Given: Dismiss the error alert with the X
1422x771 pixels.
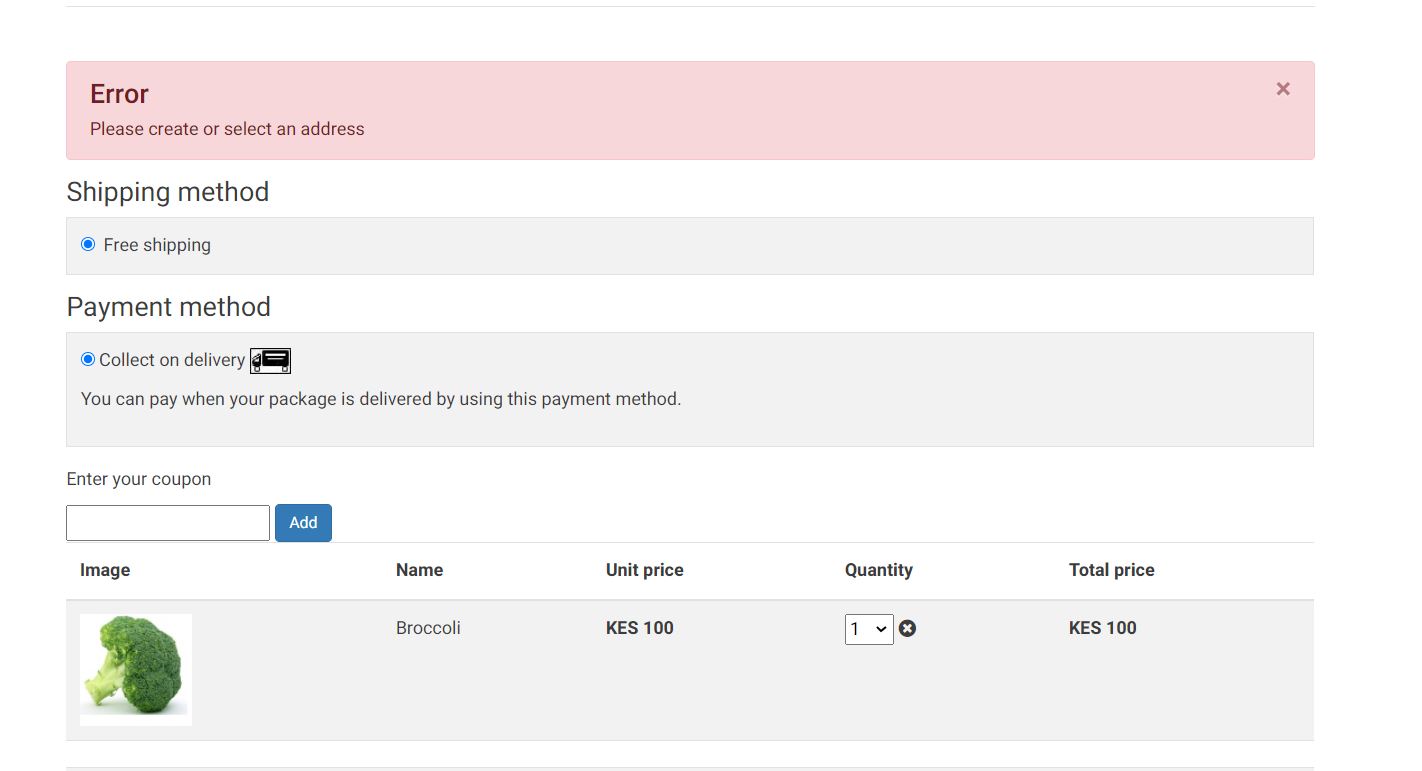Looking at the screenshot, I should pos(1283,89).
